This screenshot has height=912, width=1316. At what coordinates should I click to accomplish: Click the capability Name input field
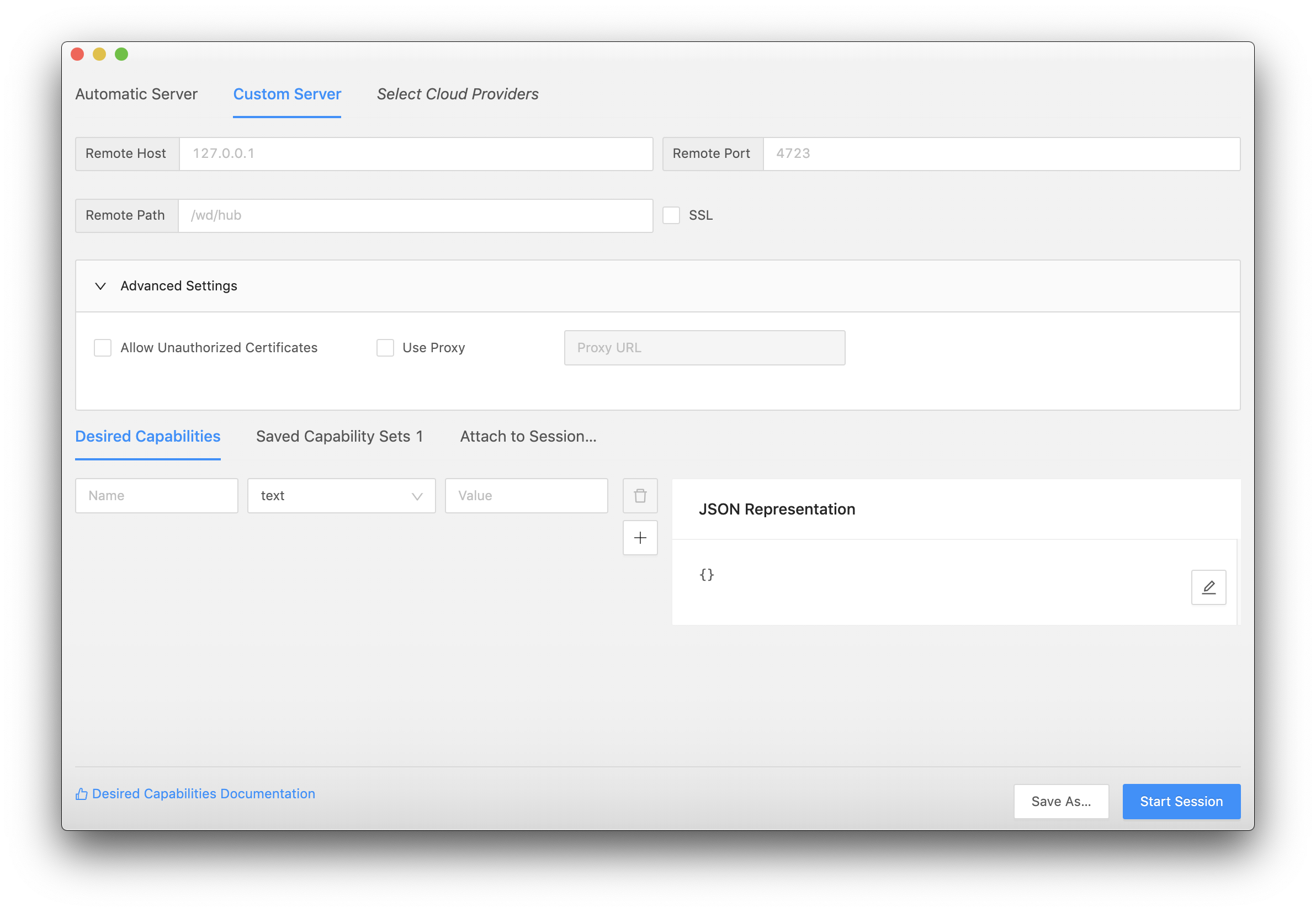click(x=157, y=495)
